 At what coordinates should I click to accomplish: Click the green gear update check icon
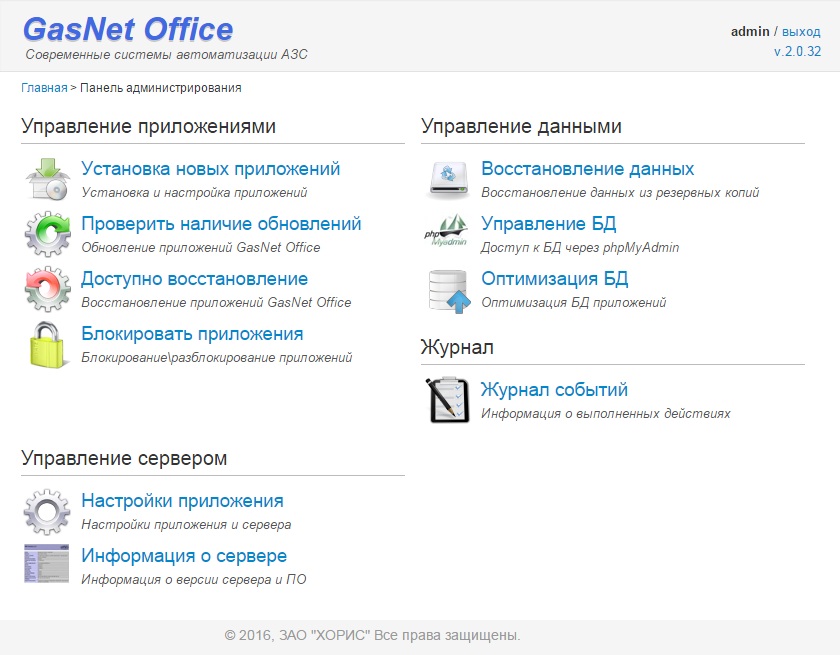[x=48, y=234]
